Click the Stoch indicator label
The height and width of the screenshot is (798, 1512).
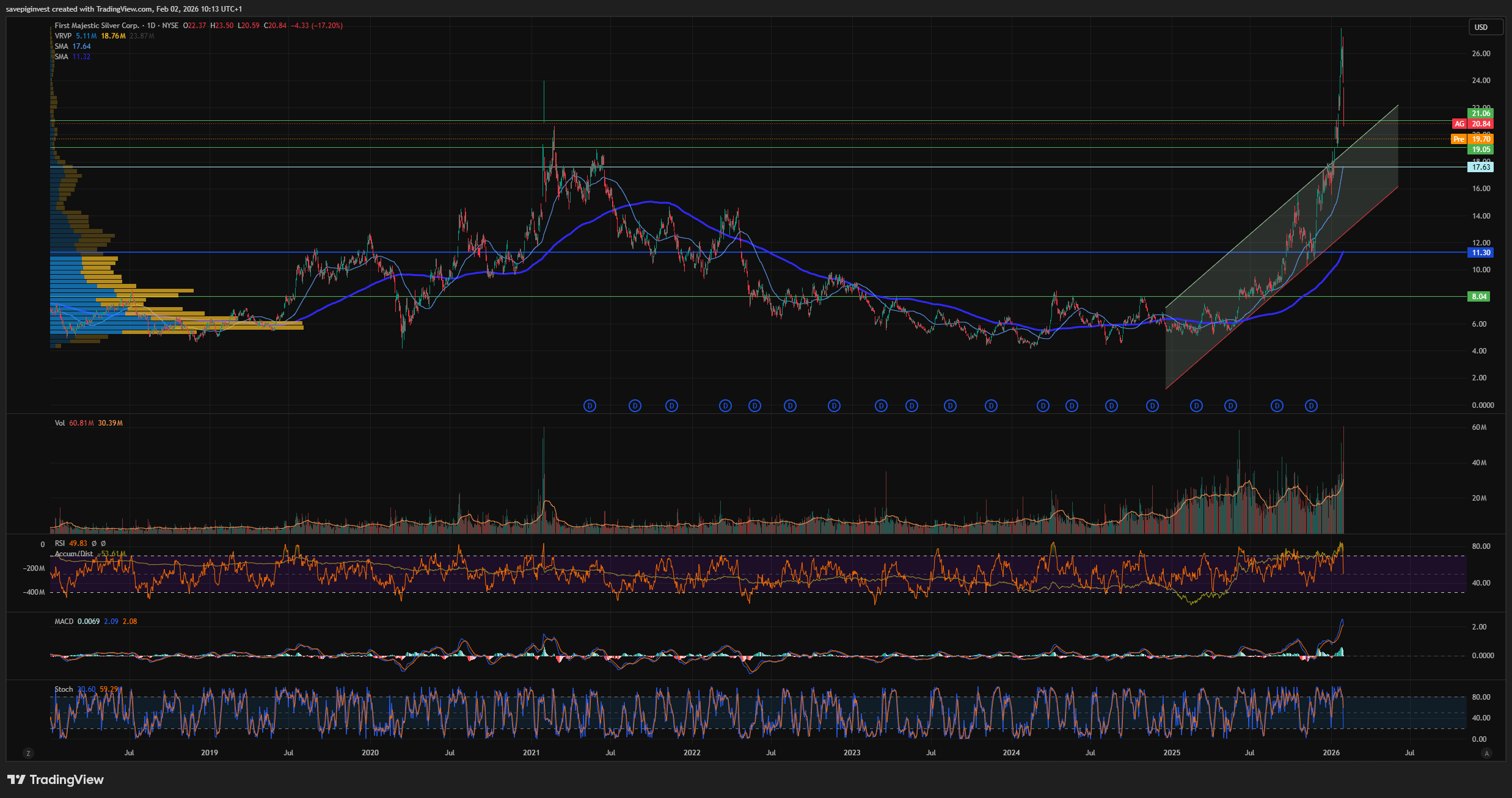coord(64,689)
